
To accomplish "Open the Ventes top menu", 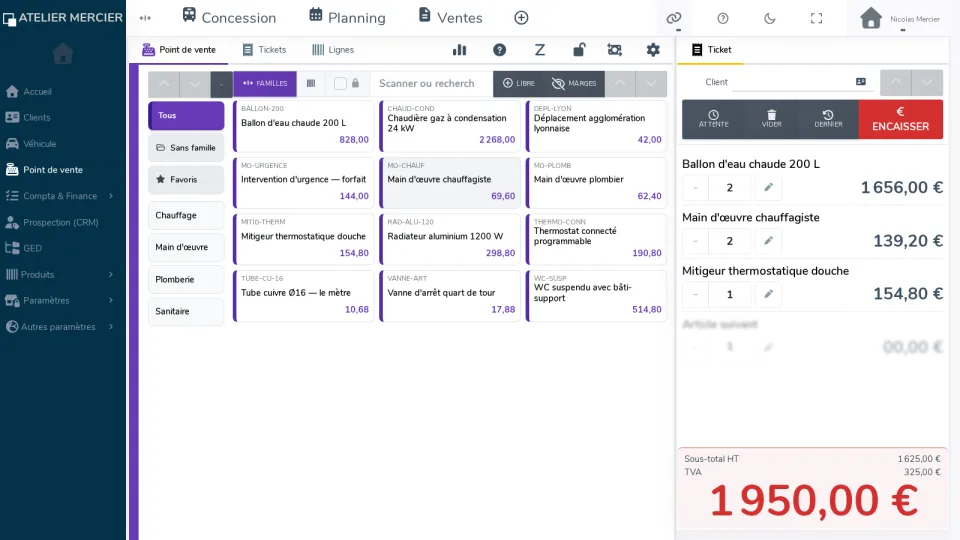I will [451, 18].
